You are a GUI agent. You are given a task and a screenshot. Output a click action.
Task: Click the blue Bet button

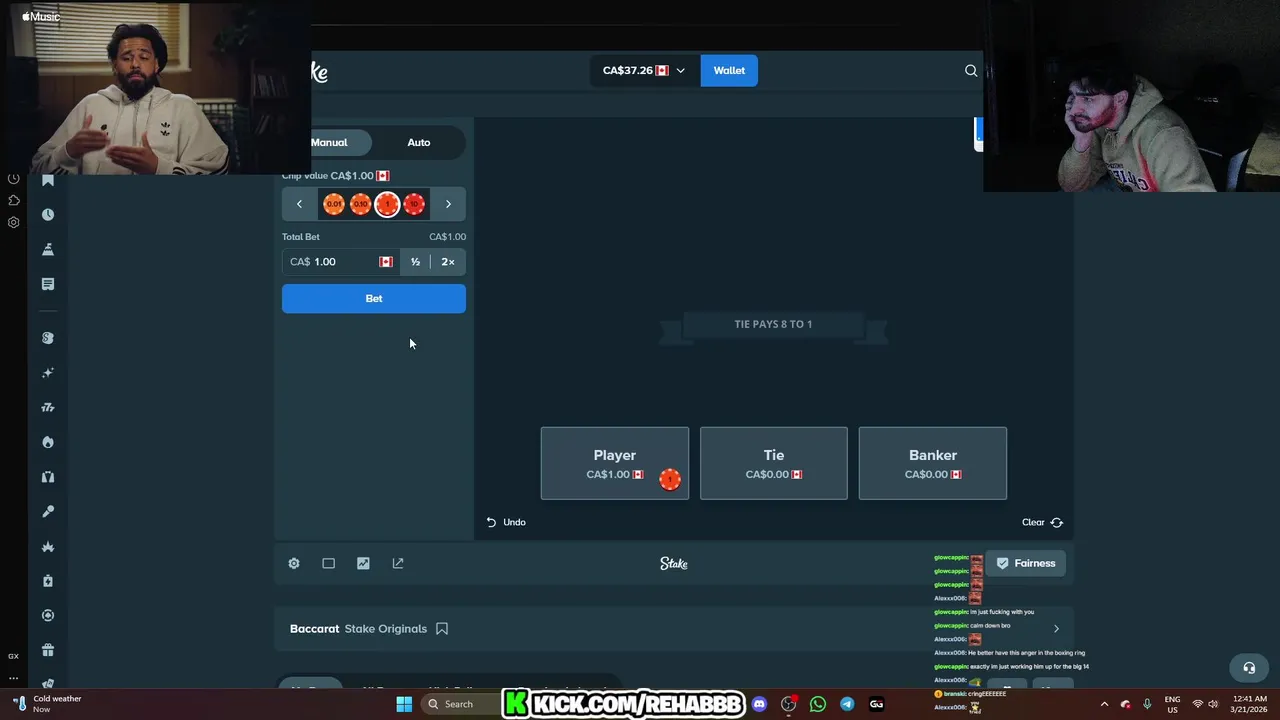374,298
